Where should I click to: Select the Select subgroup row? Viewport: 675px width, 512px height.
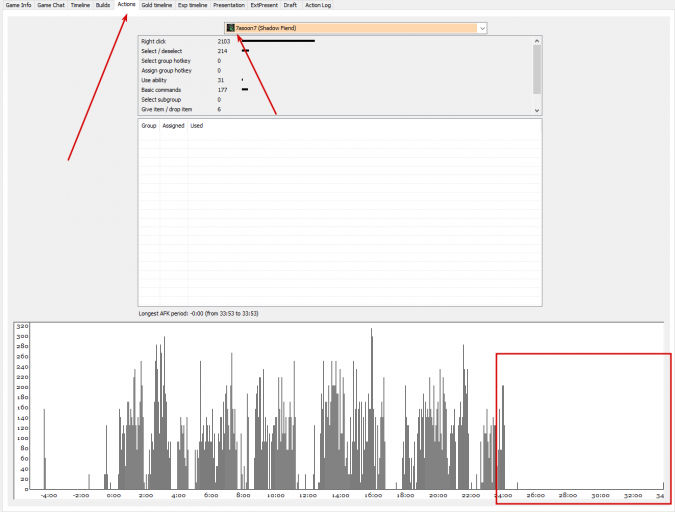tap(335, 99)
